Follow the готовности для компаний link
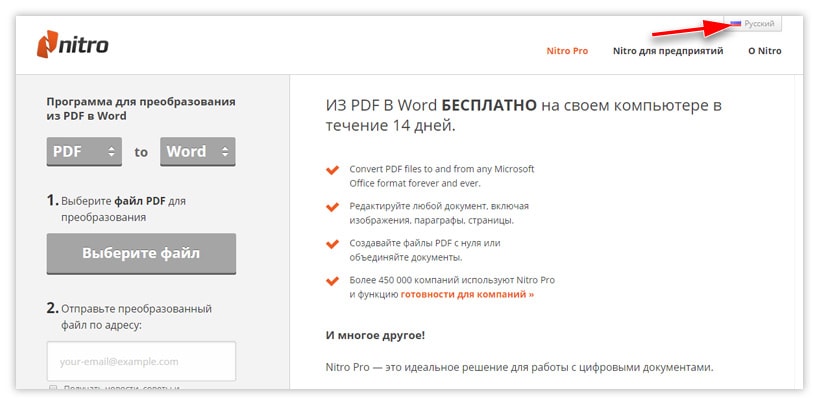The height and width of the screenshot is (402, 820). point(468,294)
